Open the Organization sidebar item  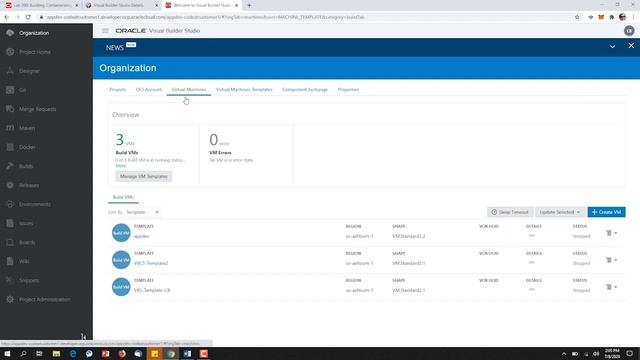click(34, 33)
